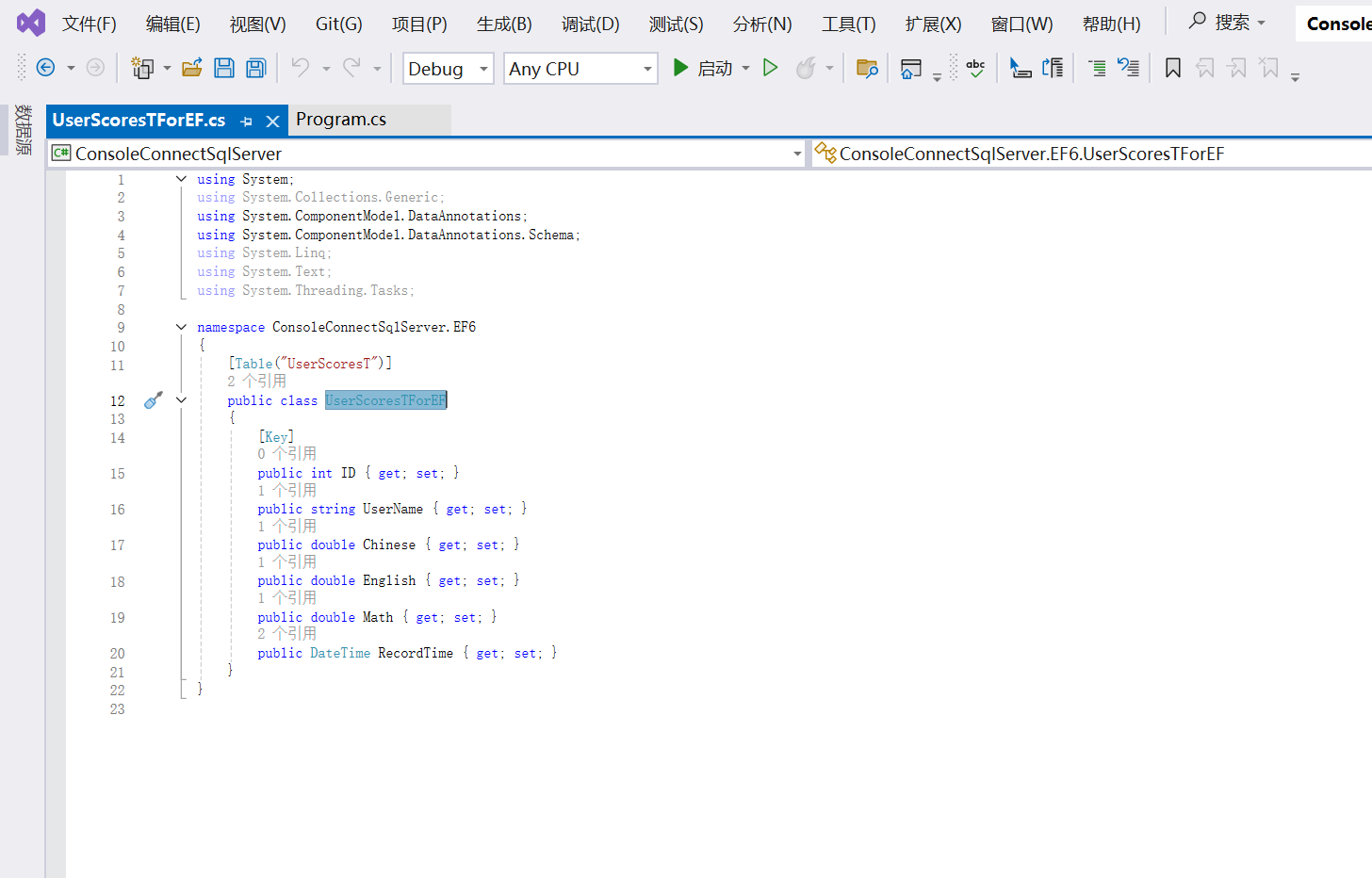The height and width of the screenshot is (878, 1372).
Task: Open quick actions via the screwdriver icon
Action: click(x=153, y=399)
